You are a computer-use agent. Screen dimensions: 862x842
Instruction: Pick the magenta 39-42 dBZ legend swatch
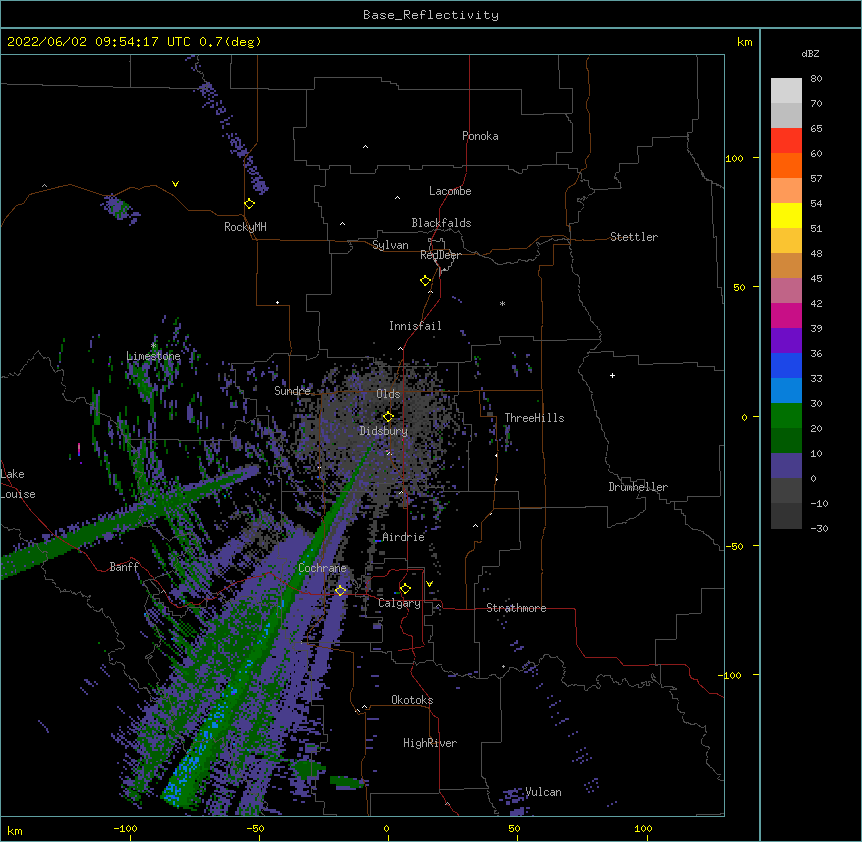(x=786, y=315)
